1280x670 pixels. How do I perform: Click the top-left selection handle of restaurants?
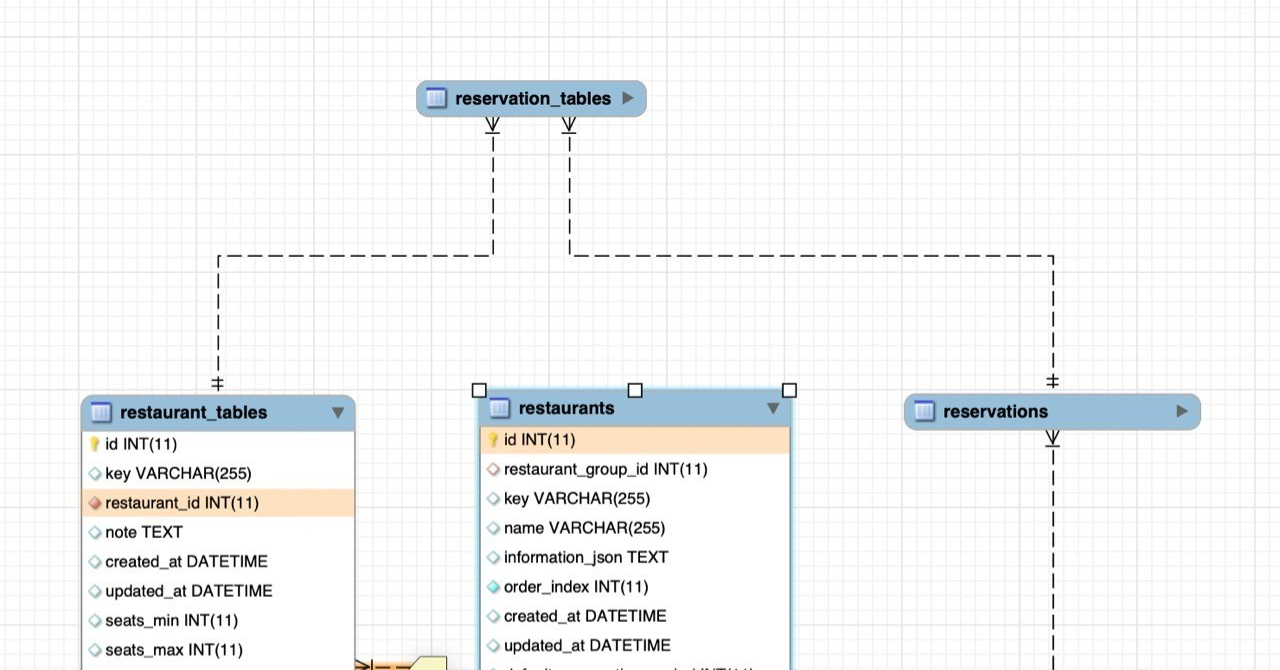pyautogui.click(x=479, y=390)
